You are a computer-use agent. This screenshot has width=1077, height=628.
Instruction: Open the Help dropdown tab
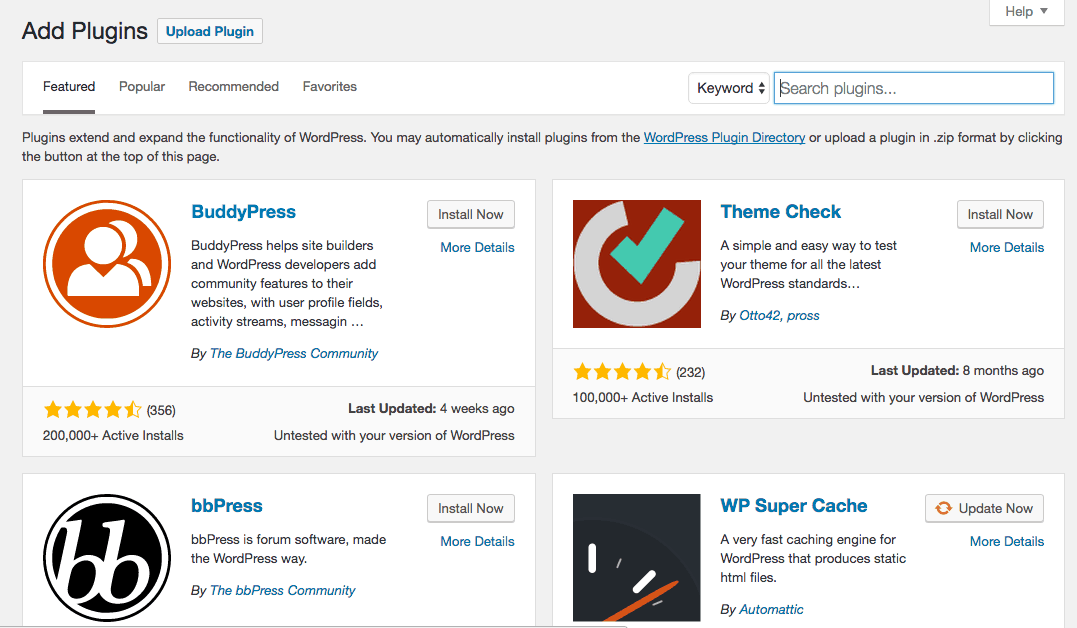point(1026,12)
